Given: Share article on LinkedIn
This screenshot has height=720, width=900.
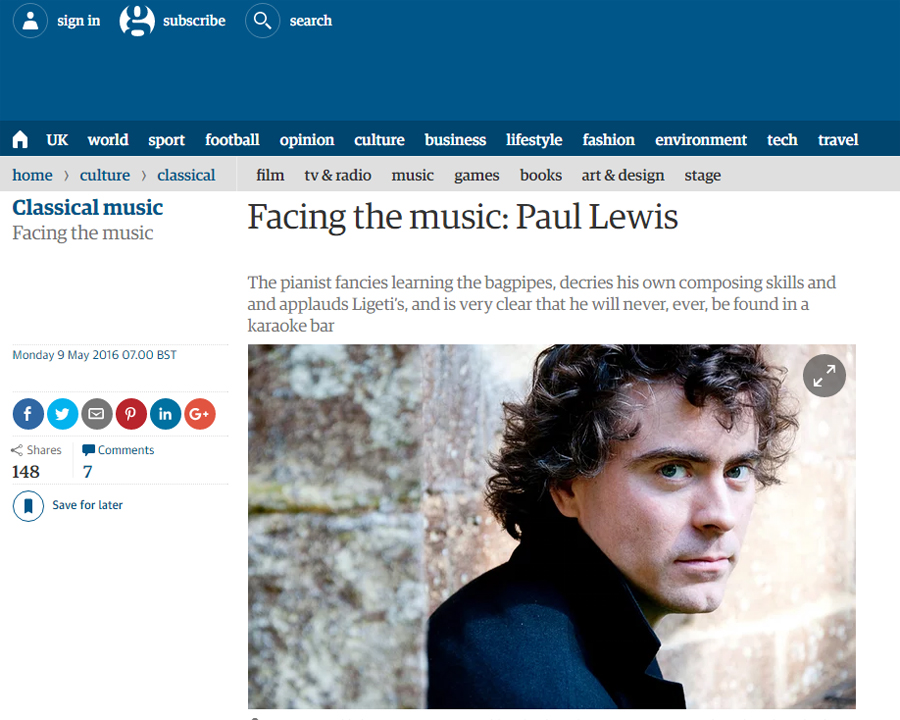Looking at the screenshot, I should (165, 413).
